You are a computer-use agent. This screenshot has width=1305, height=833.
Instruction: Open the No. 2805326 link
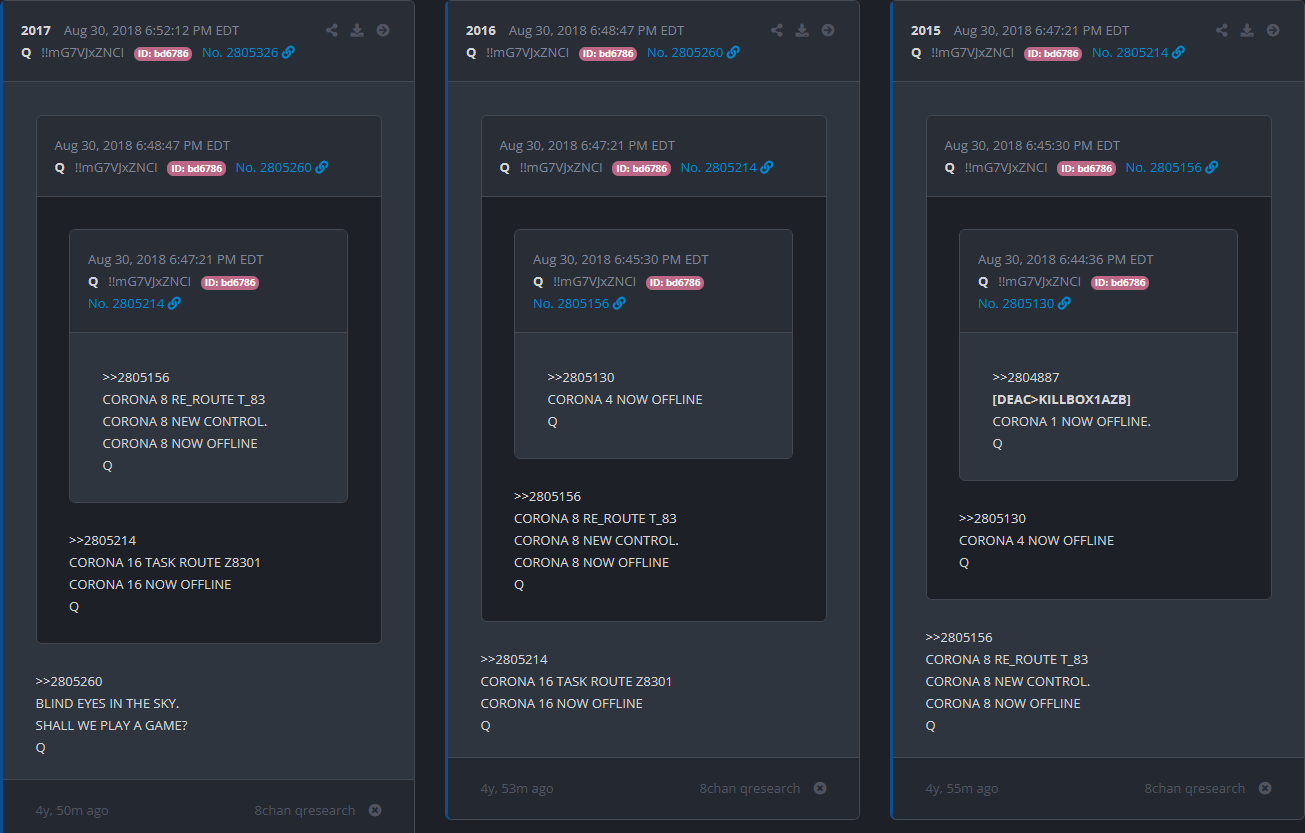point(248,52)
